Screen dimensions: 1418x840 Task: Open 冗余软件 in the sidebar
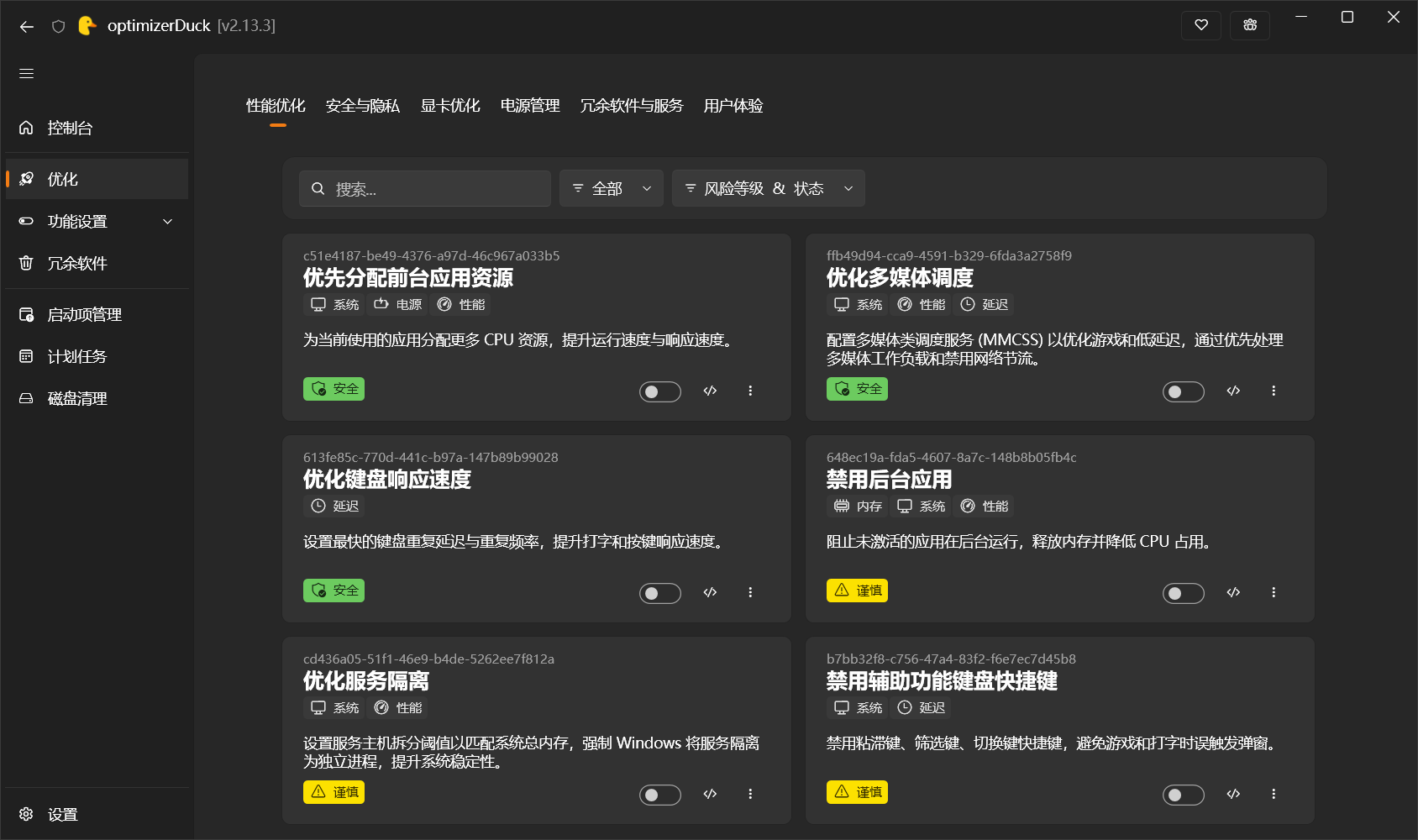[97, 263]
